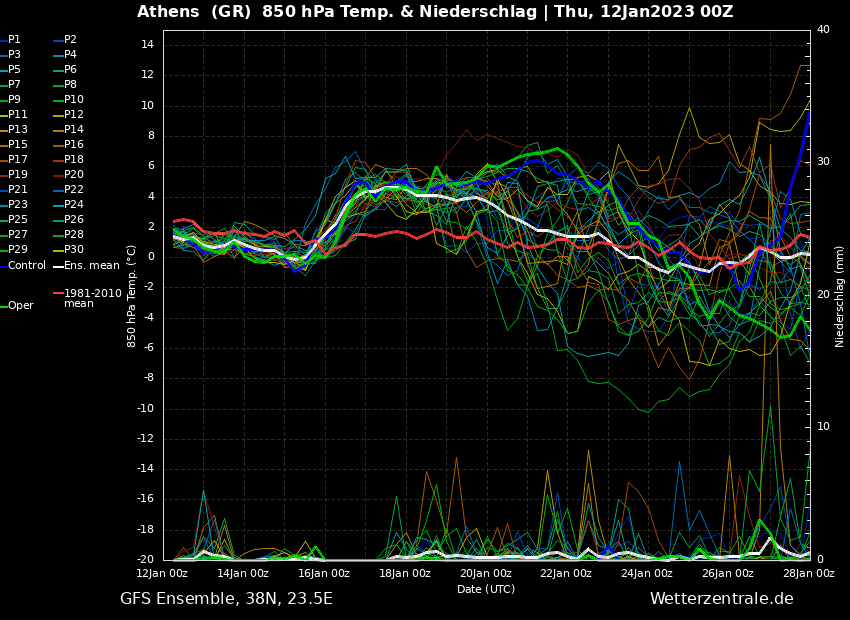850x620 pixels.
Task: Click the P1 legend entry
Action: tap(14, 40)
